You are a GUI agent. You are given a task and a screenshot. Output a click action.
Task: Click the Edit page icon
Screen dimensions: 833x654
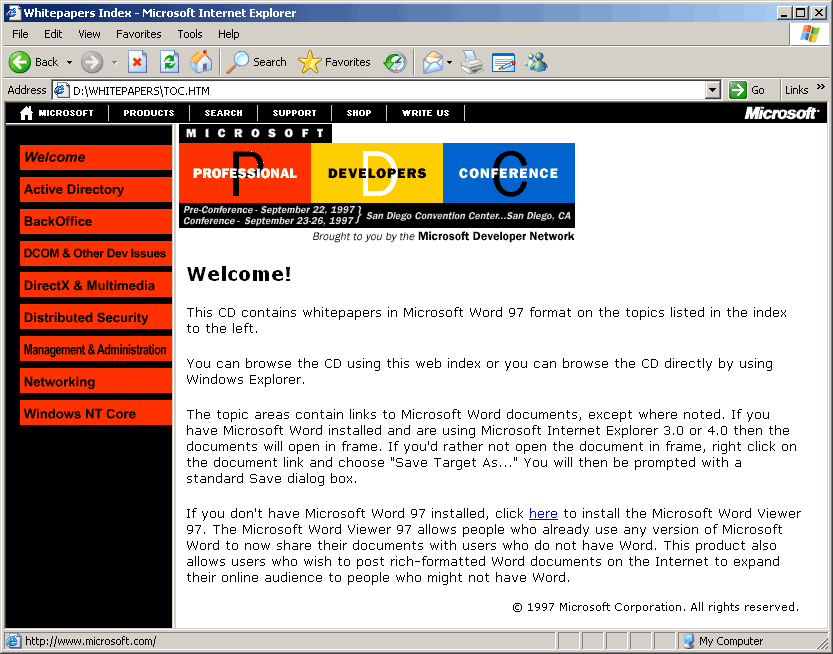pos(503,62)
